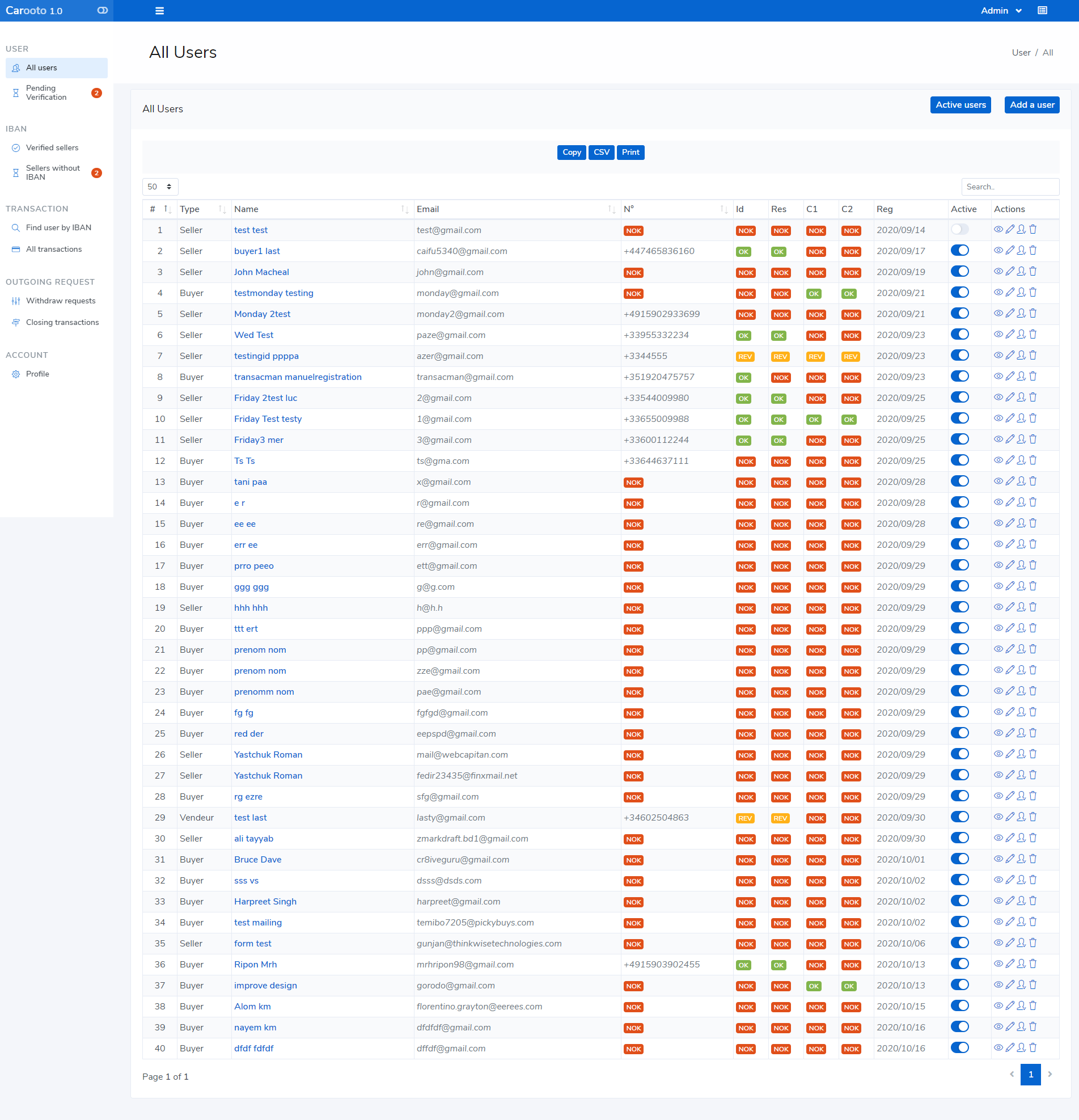Click the eye view icon for buyer1 last

coord(998,250)
